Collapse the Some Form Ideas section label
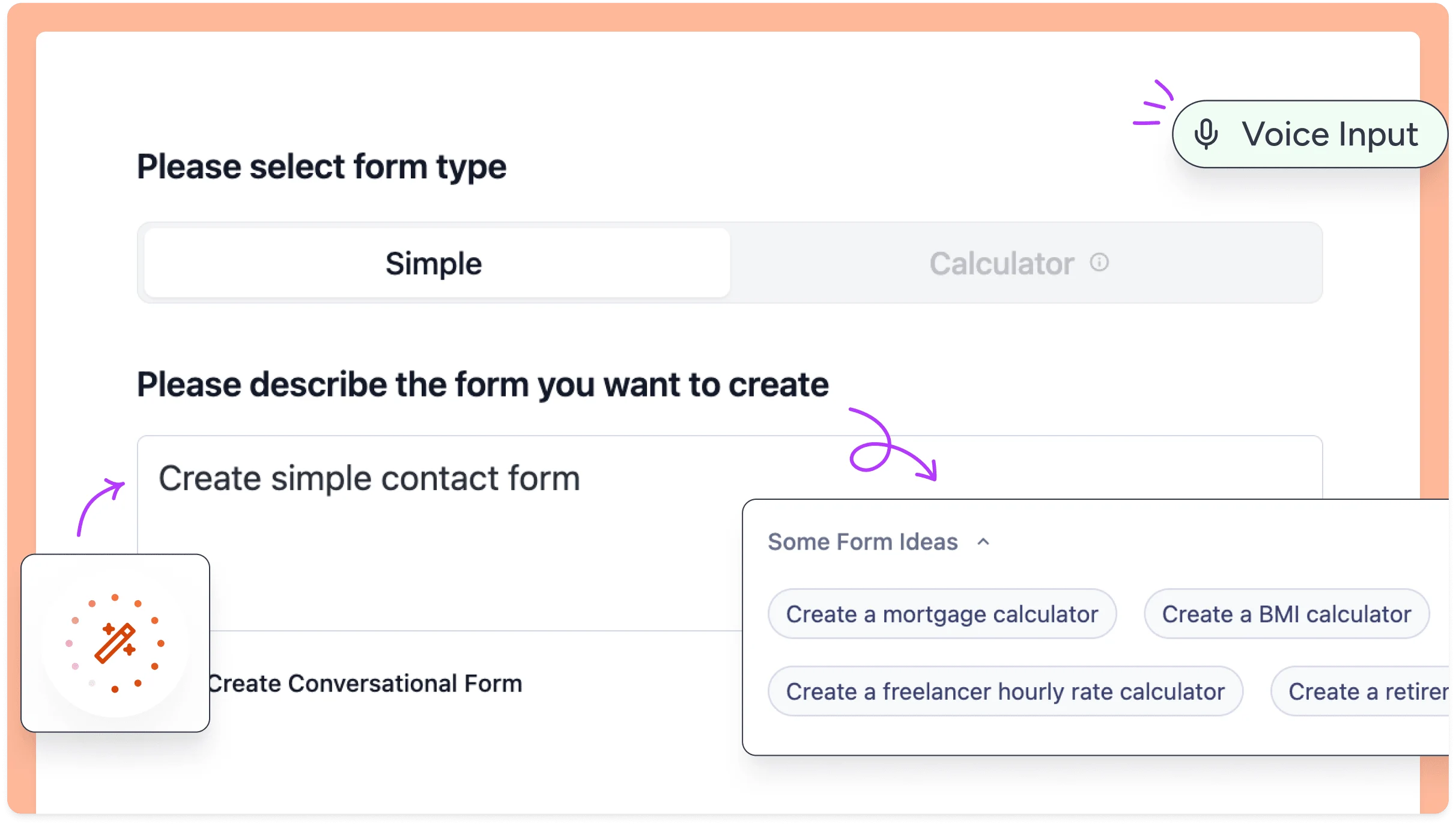Screen dimensions: 1456x826 point(863,542)
